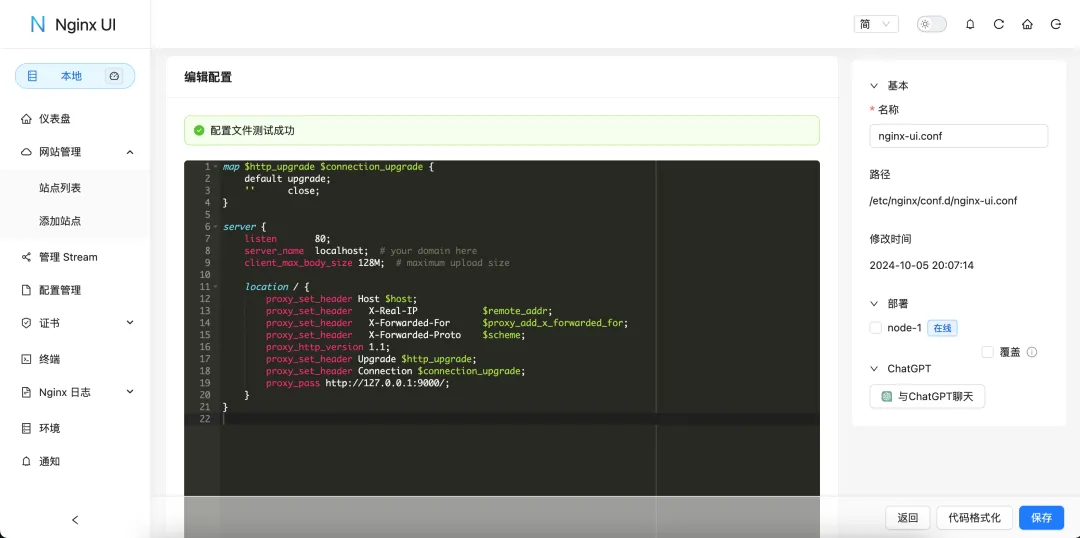This screenshot has height=538, width=1080.
Task: Toggle the light/dark theme switch
Action: point(931,24)
